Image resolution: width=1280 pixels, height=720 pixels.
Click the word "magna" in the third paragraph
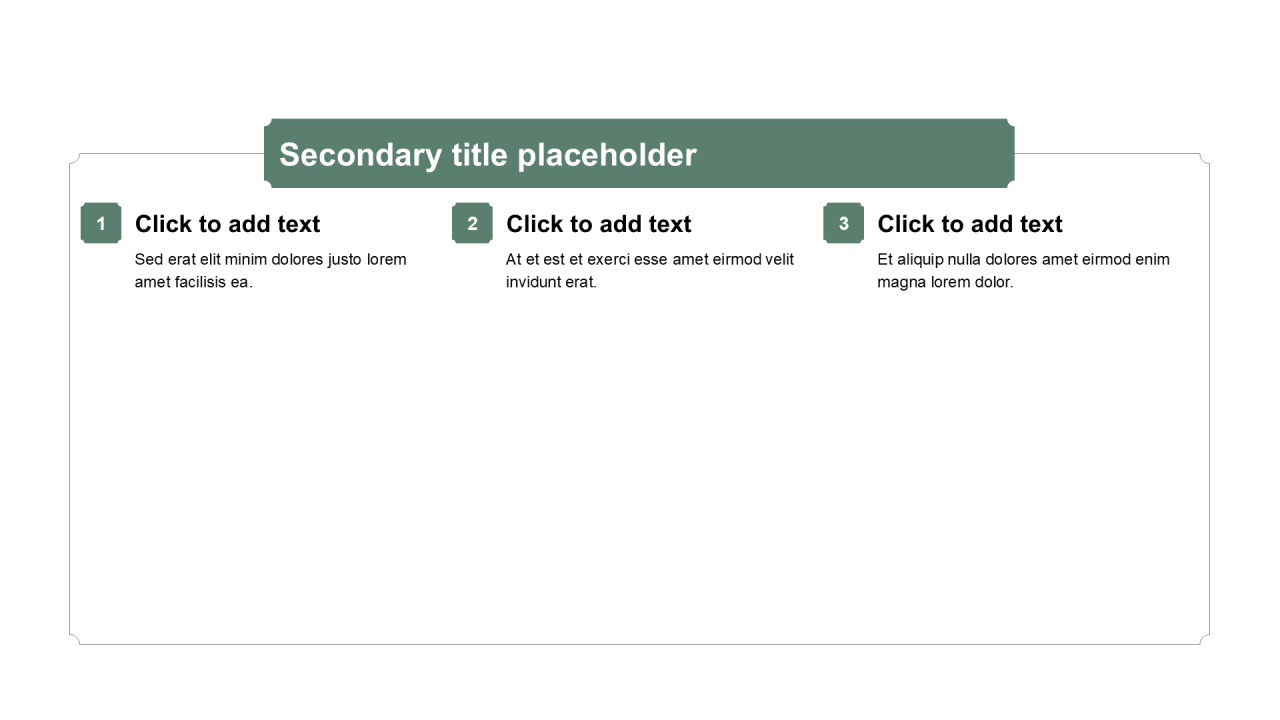click(x=900, y=282)
